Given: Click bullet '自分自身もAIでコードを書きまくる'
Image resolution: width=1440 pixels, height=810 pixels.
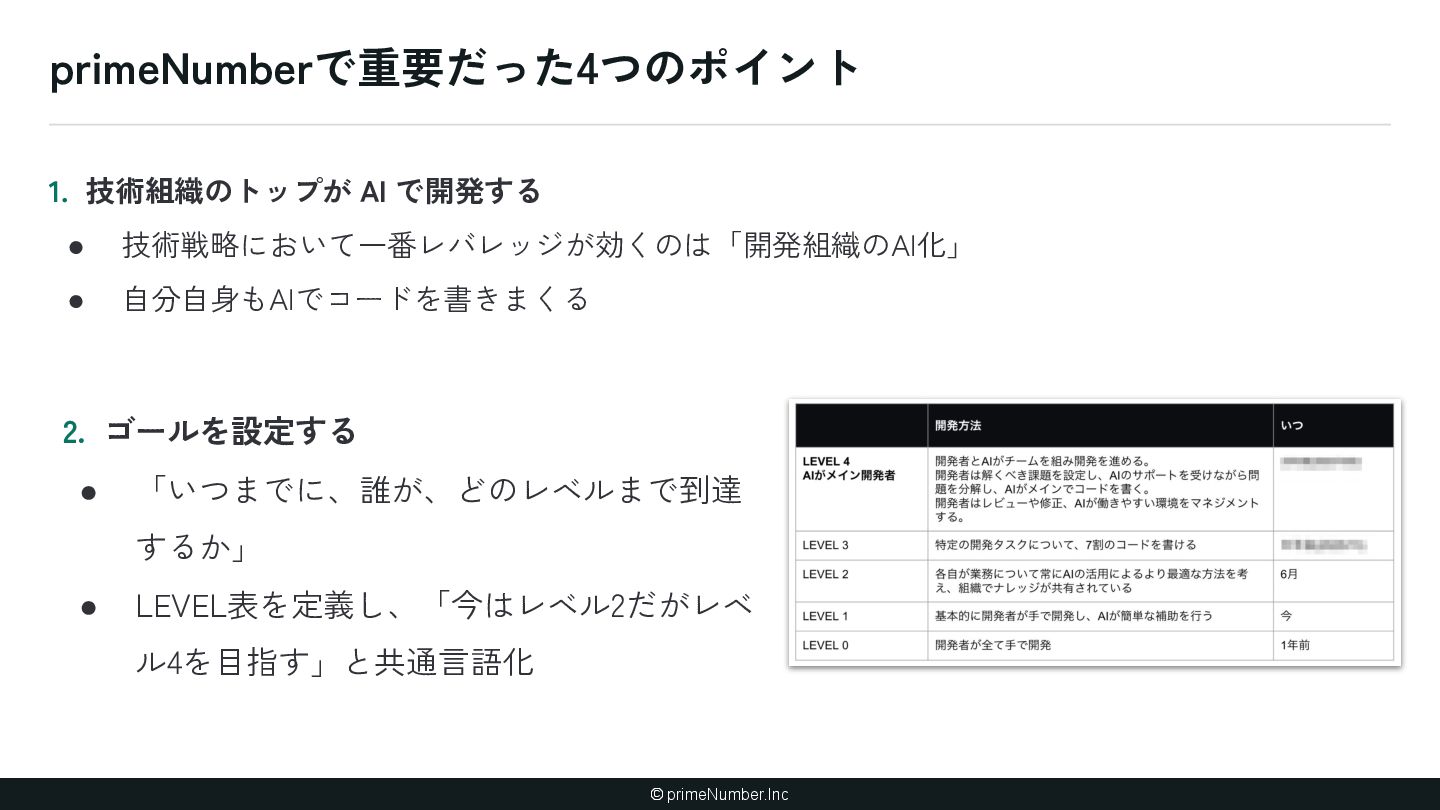Looking at the screenshot, I should tap(356, 299).
